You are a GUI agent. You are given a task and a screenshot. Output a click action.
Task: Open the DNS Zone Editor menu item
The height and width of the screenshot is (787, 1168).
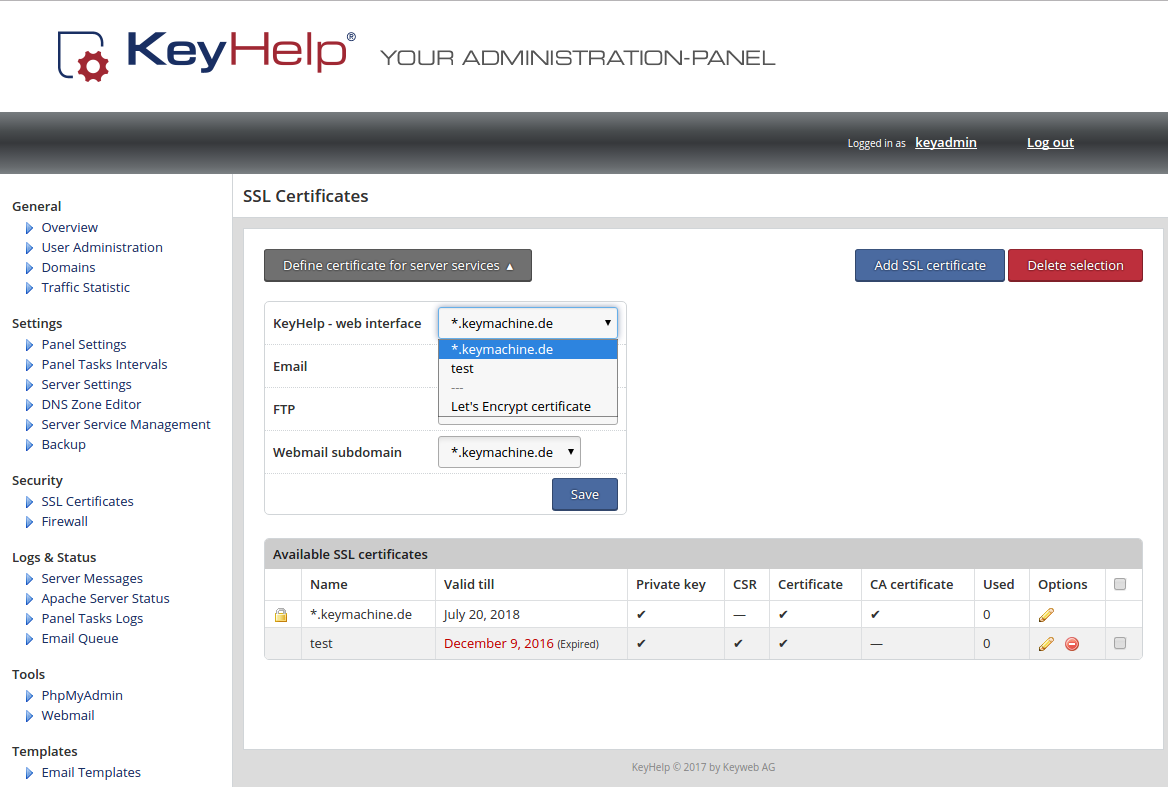tap(91, 404)
